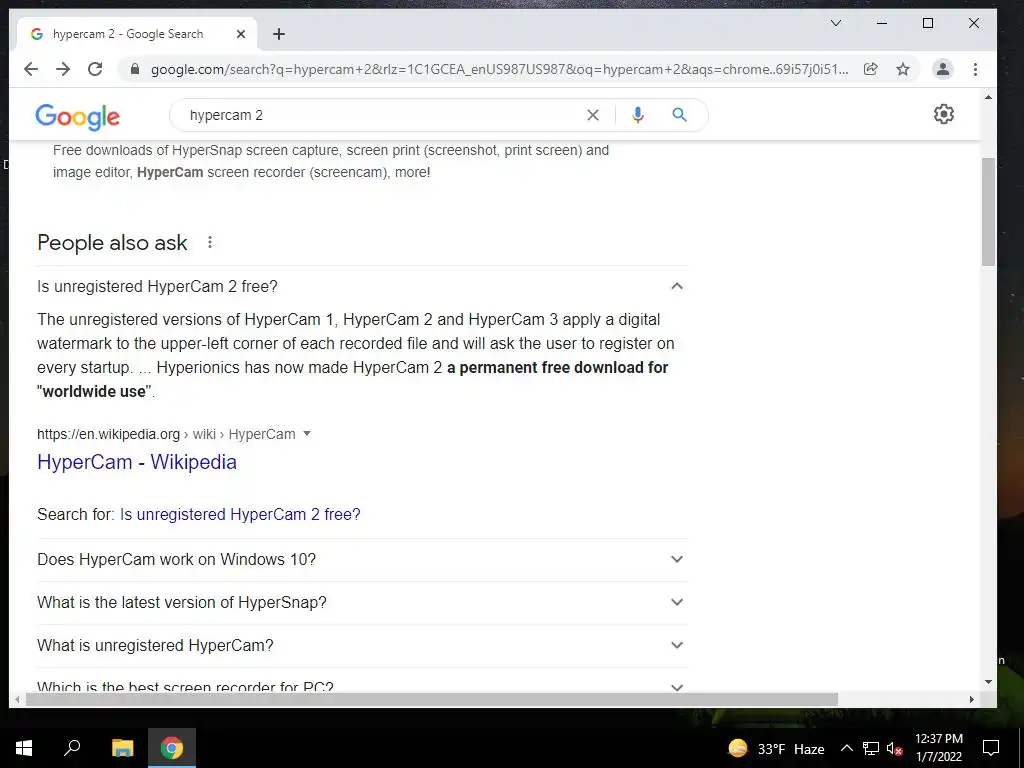The width and height of the screenshot is (1024, 768).
Task: Open weather widget showing 33°F Haze
Action: [x=776, y=748]
